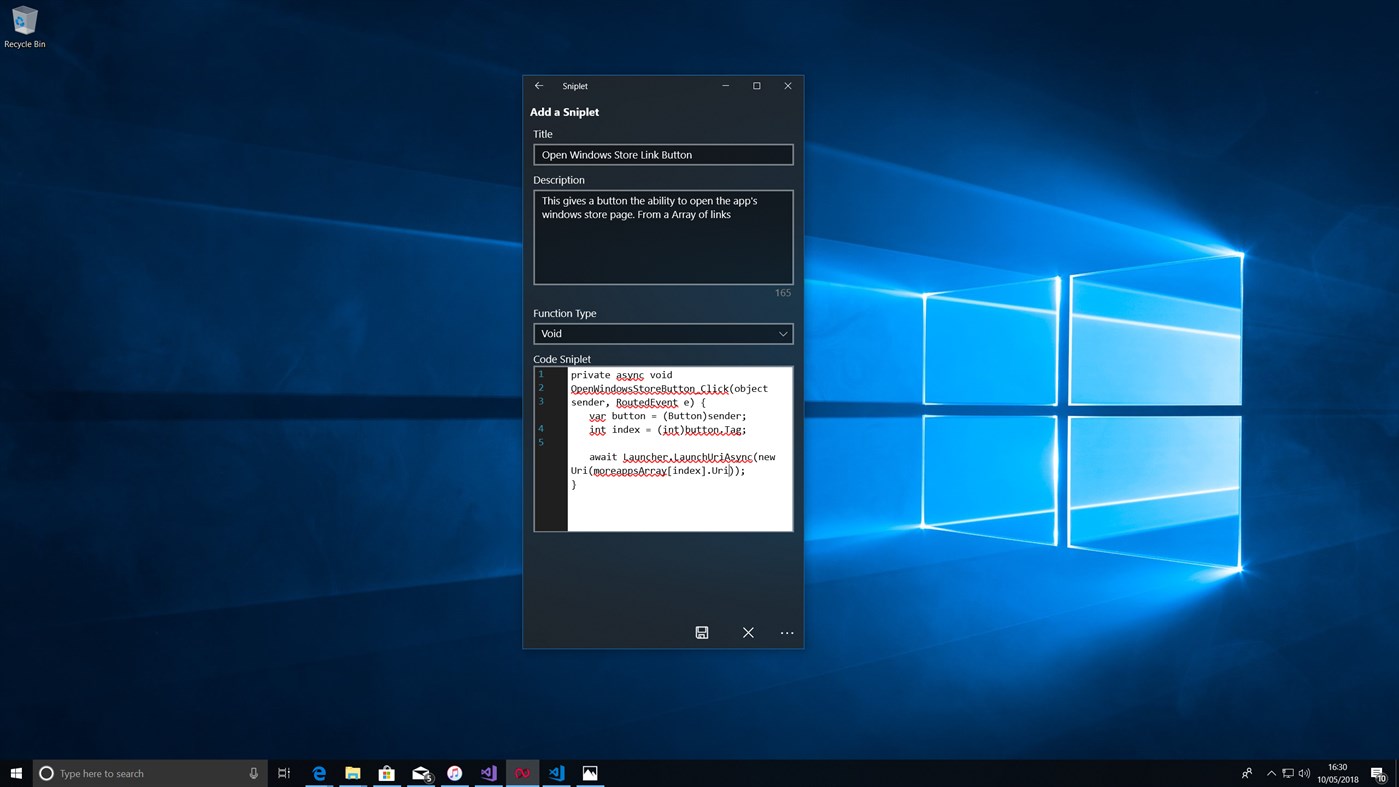
Task: Open the People icon in the system tray
Action: pyautogui.click(x=1247, y=773)
